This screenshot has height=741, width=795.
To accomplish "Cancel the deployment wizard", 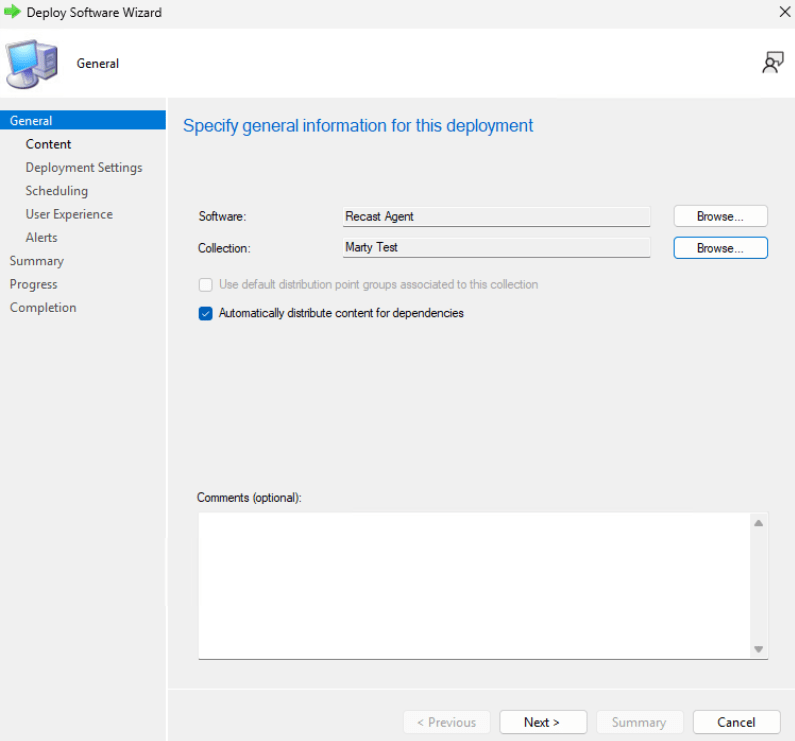I will coord(736,722).
